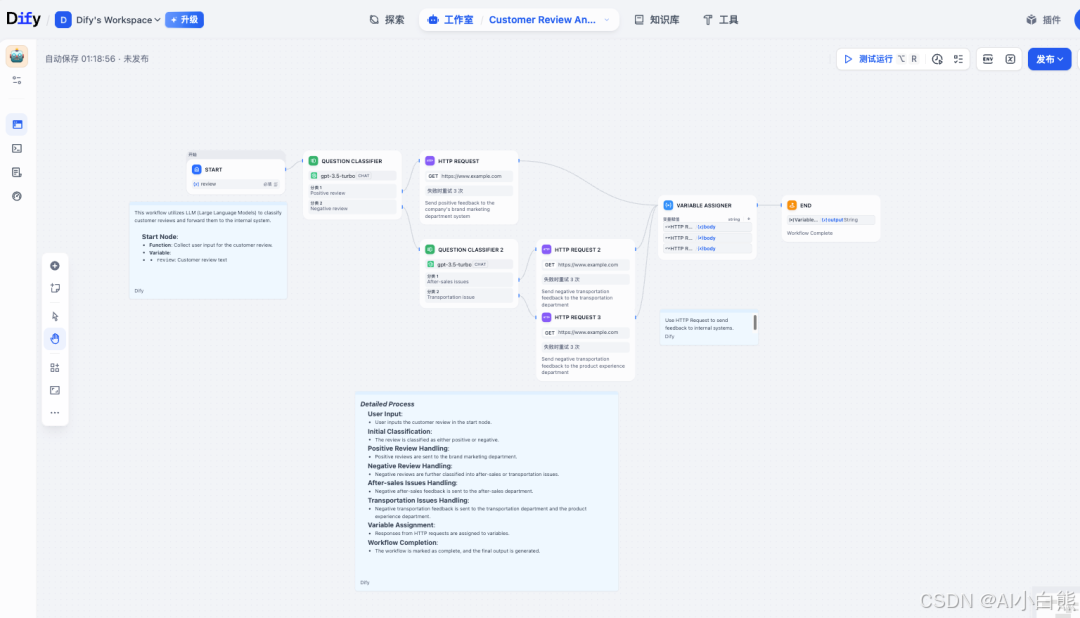Click the 'Detailed Process' note heading
1080x618 pixels.
387,404
